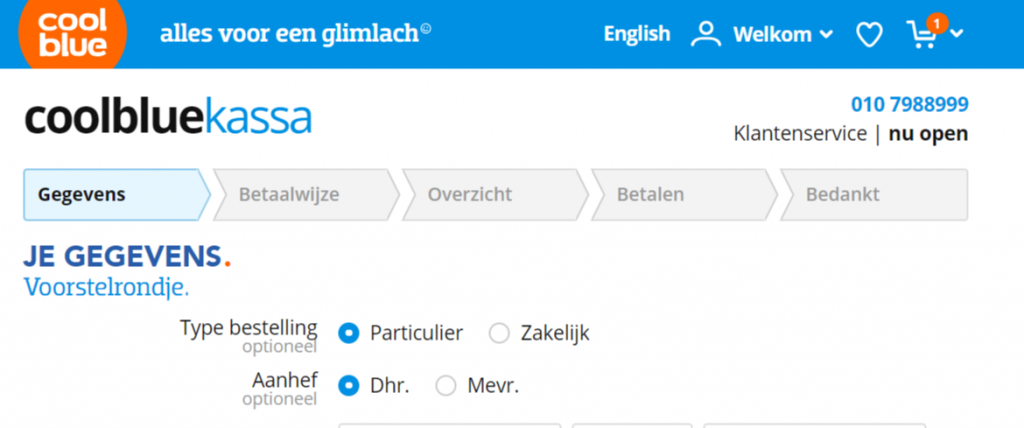Choose Dhr. as salutation
The height and width of the screenshot is (428, 1024).
[x=349, y=386]
